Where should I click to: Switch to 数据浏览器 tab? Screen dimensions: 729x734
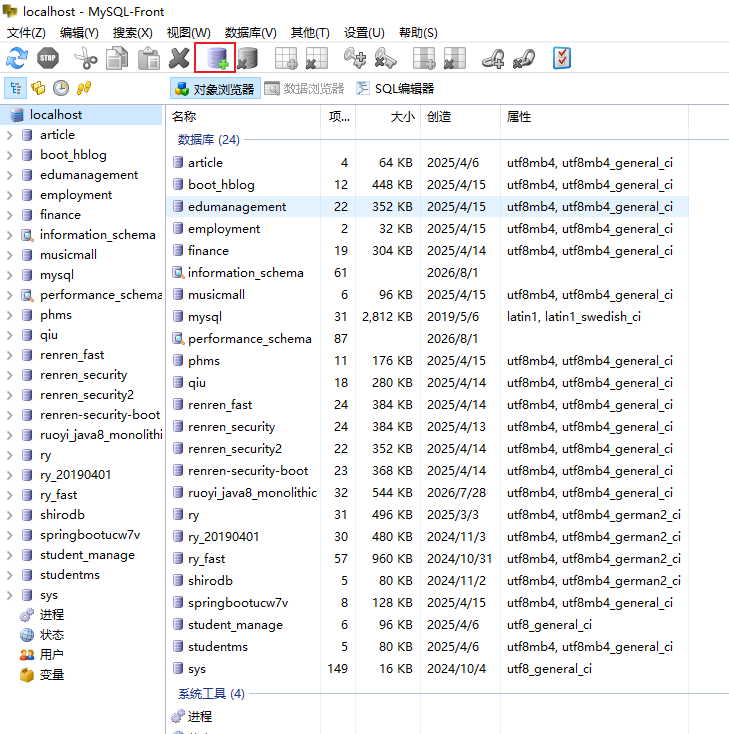[x=305, y=88]
